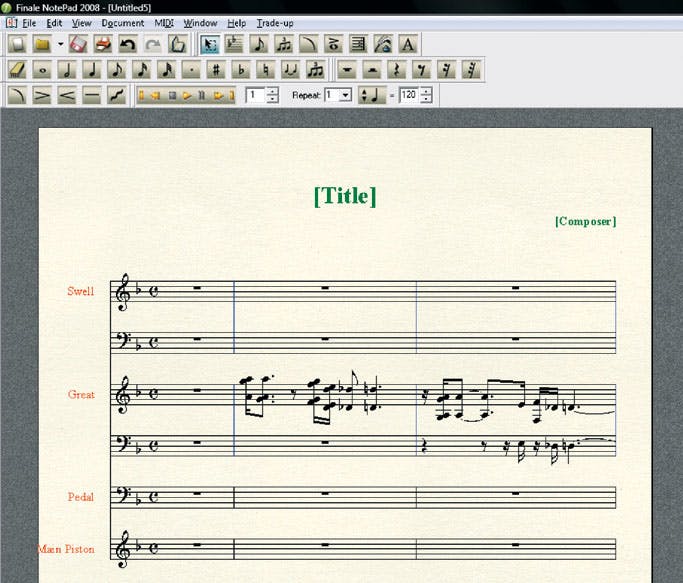Open the tempo note-value selector
Image resolution: width=683 pixels, height=583 pixels.
point(372,95)
